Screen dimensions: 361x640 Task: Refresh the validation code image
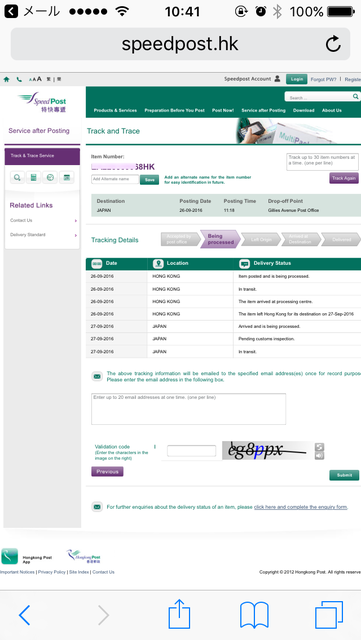pyautogui.click(x=320, y=447)
